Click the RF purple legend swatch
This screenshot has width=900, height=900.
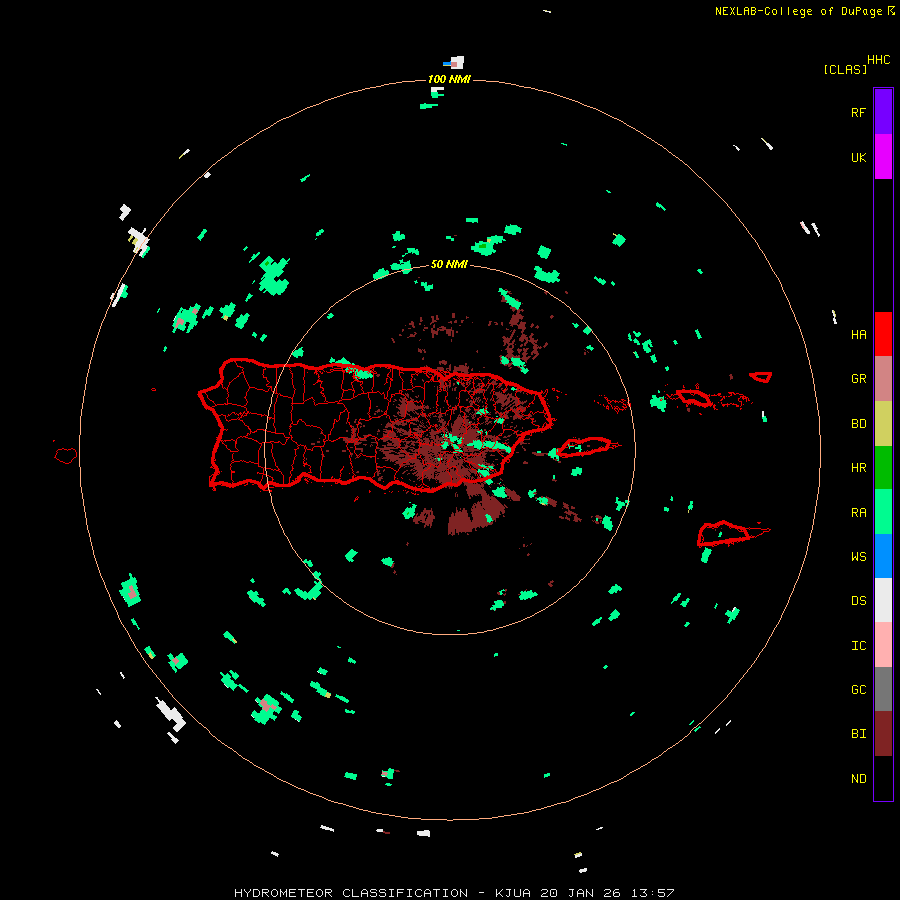(x=883, y=111)
